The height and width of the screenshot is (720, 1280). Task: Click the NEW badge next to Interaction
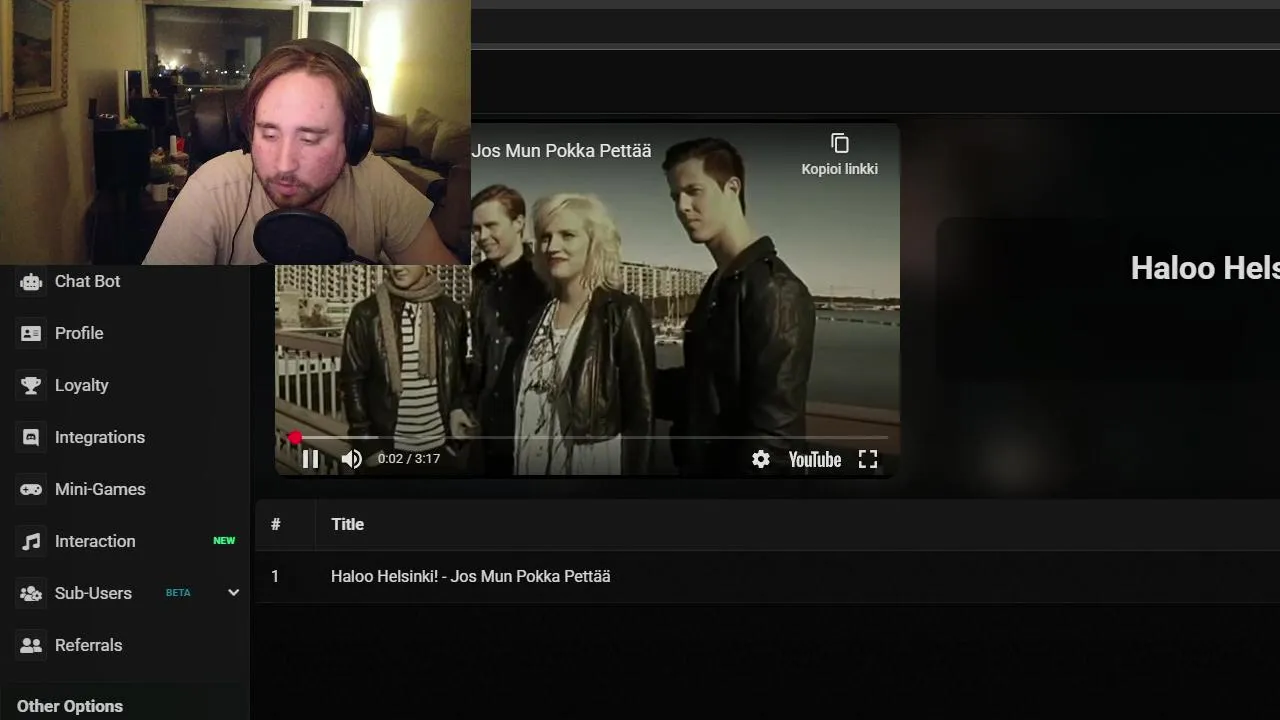pyautogui.click(x=224, y=541)
